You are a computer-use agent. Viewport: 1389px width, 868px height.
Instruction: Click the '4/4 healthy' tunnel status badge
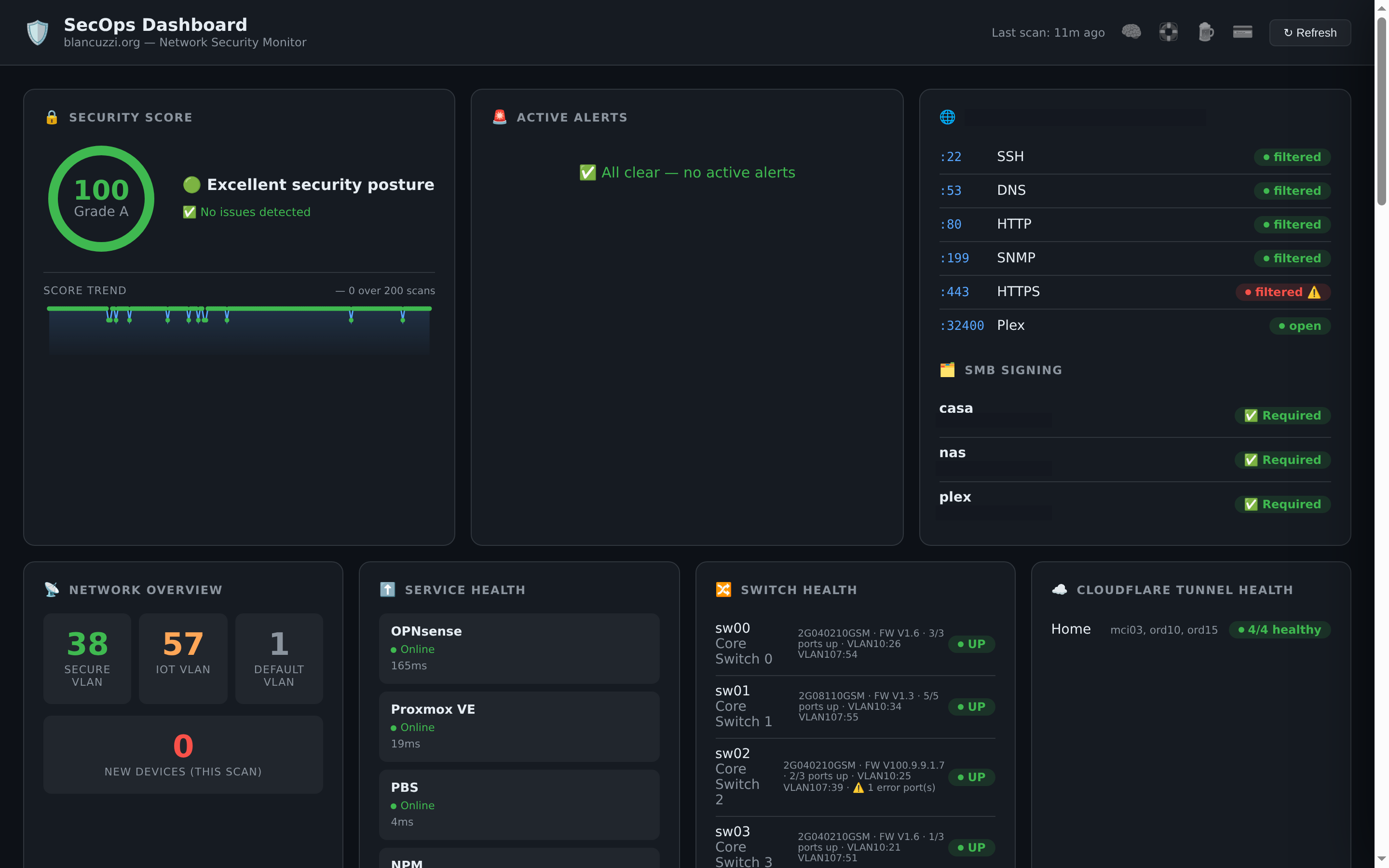pos(1280,630)
